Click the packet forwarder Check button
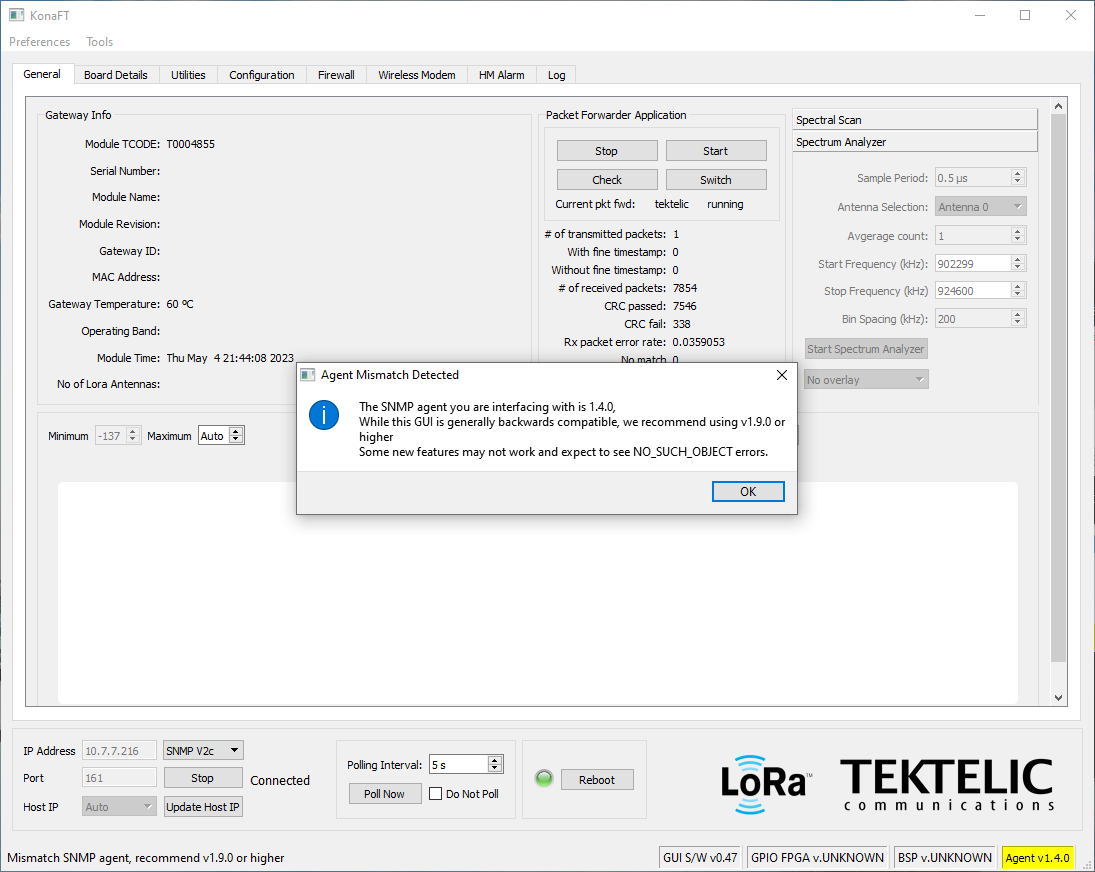The height and width of the screenshot is (872, 1095). (607, 179)
